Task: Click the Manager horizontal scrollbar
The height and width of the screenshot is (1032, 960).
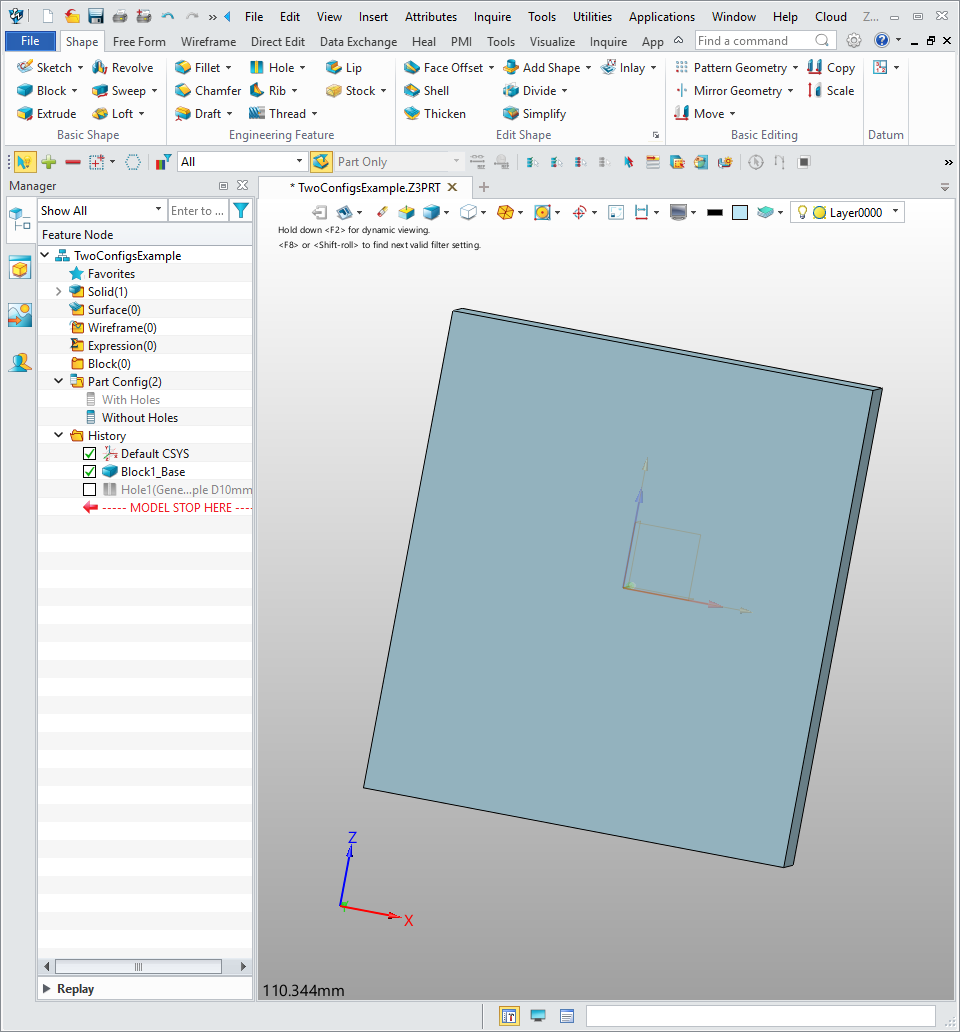Action: point(138,966)
